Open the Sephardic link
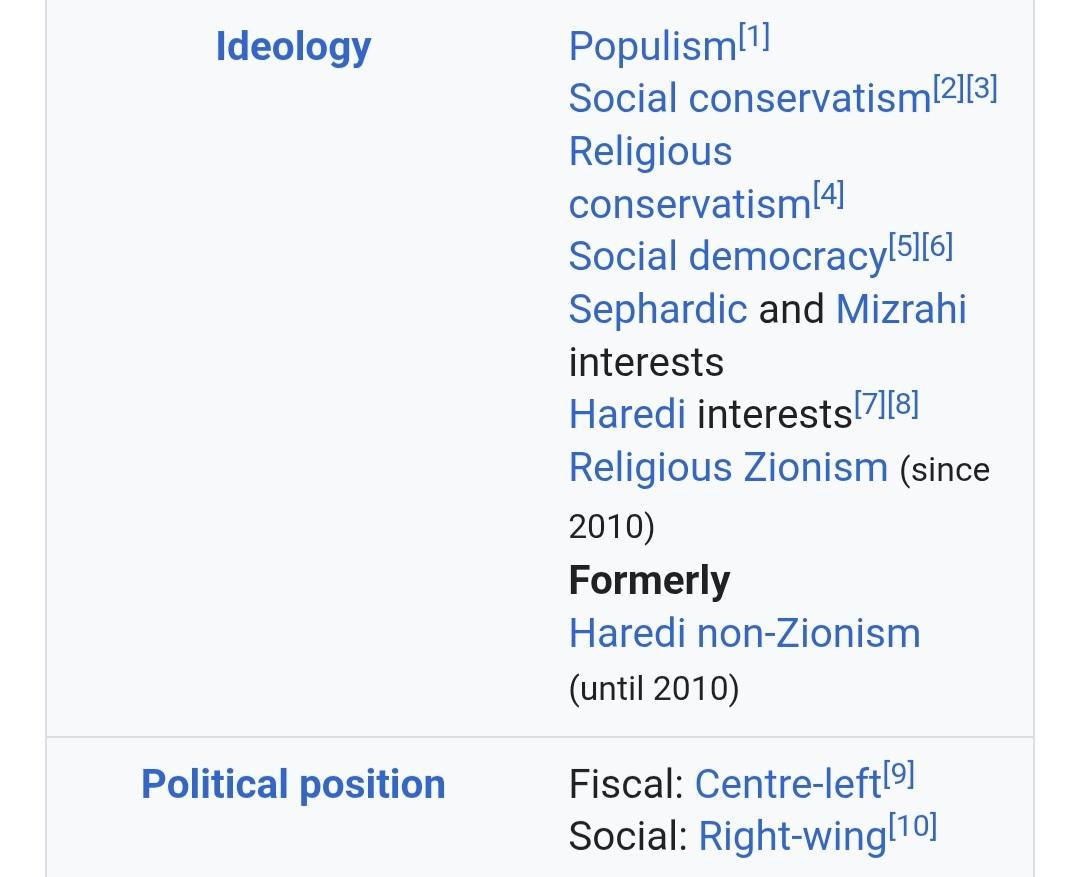Screen dimensions: 1080x877 657,309
